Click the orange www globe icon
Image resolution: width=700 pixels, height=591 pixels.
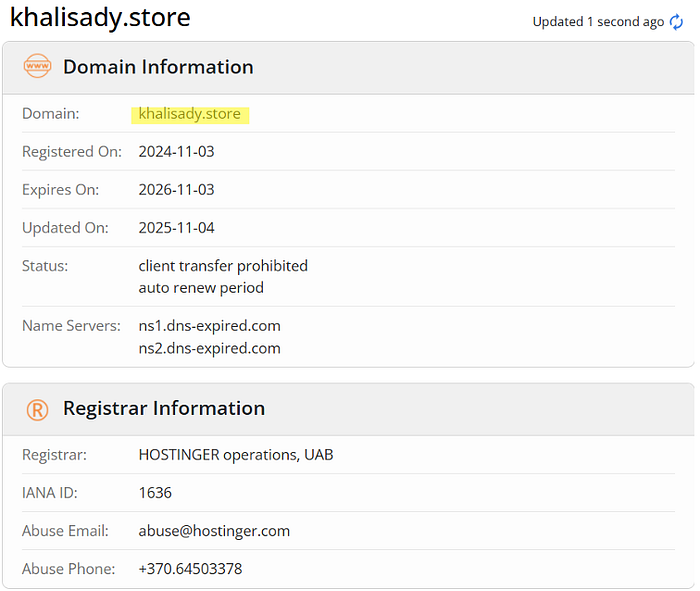click(38, 66)
